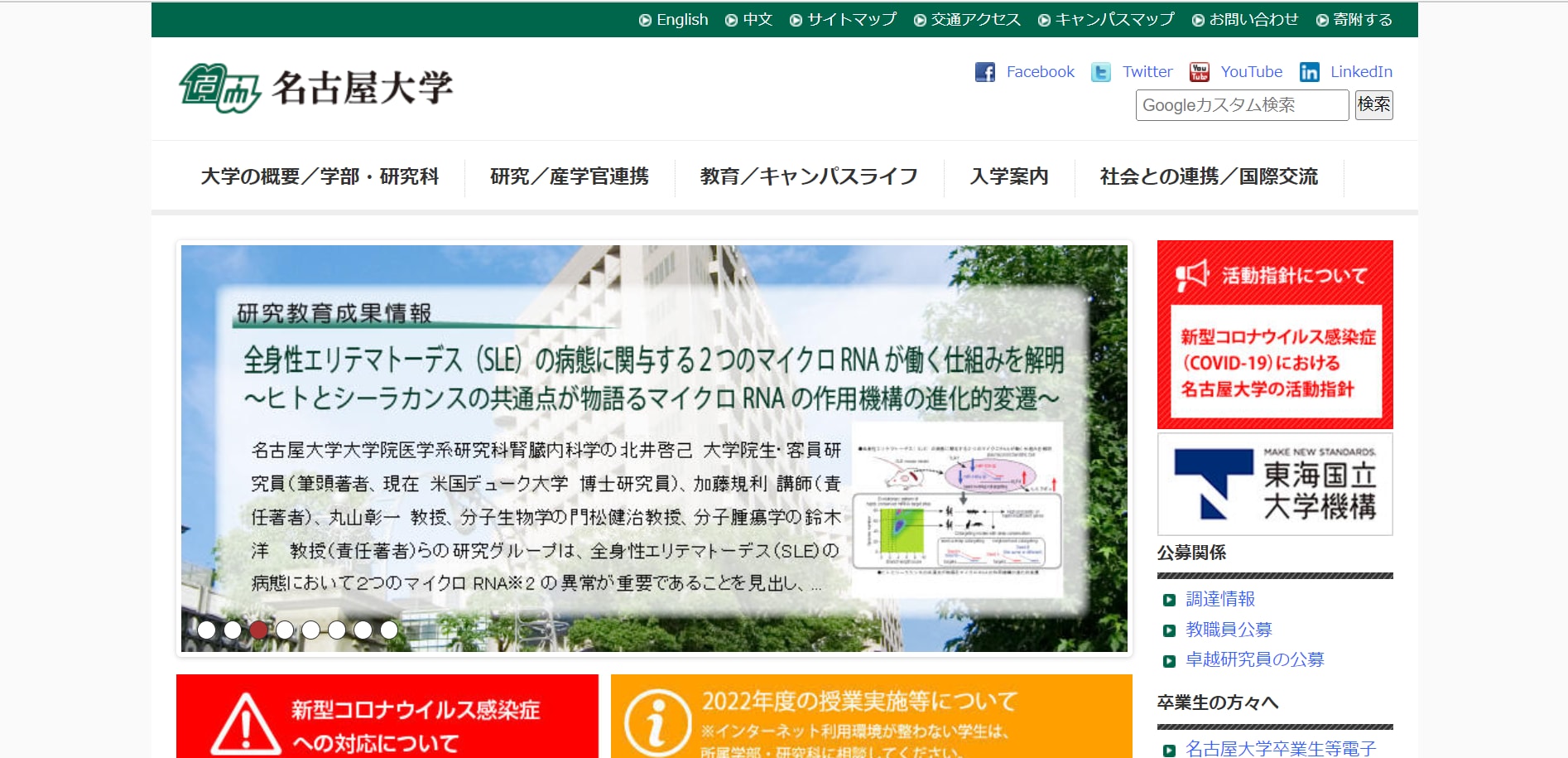Screen dimensions: 1568x758
Task: Open 社会との連携／国際交流 menu item
Action: [x=1208, y=176]
